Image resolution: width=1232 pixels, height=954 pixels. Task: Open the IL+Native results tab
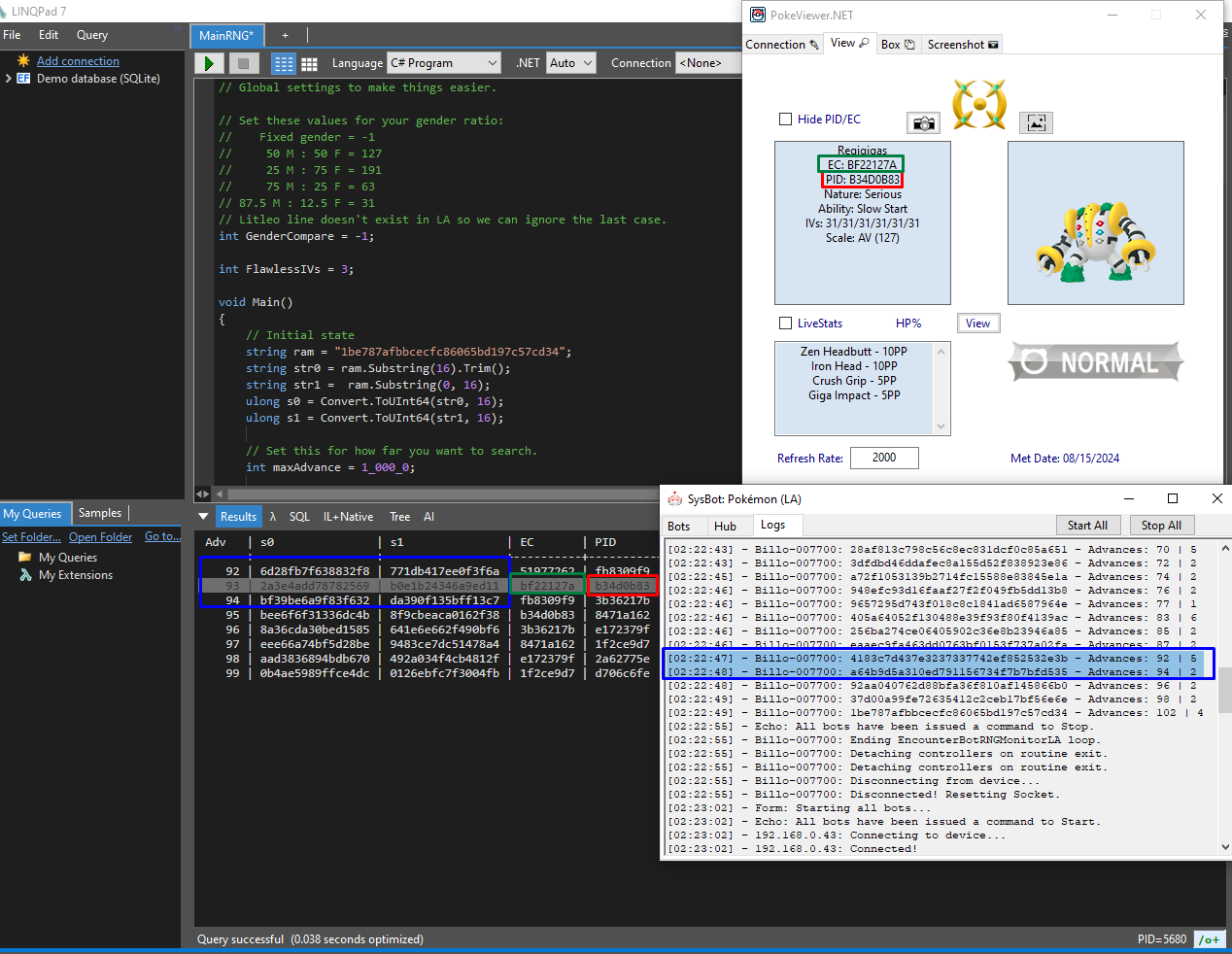[348, 517]
